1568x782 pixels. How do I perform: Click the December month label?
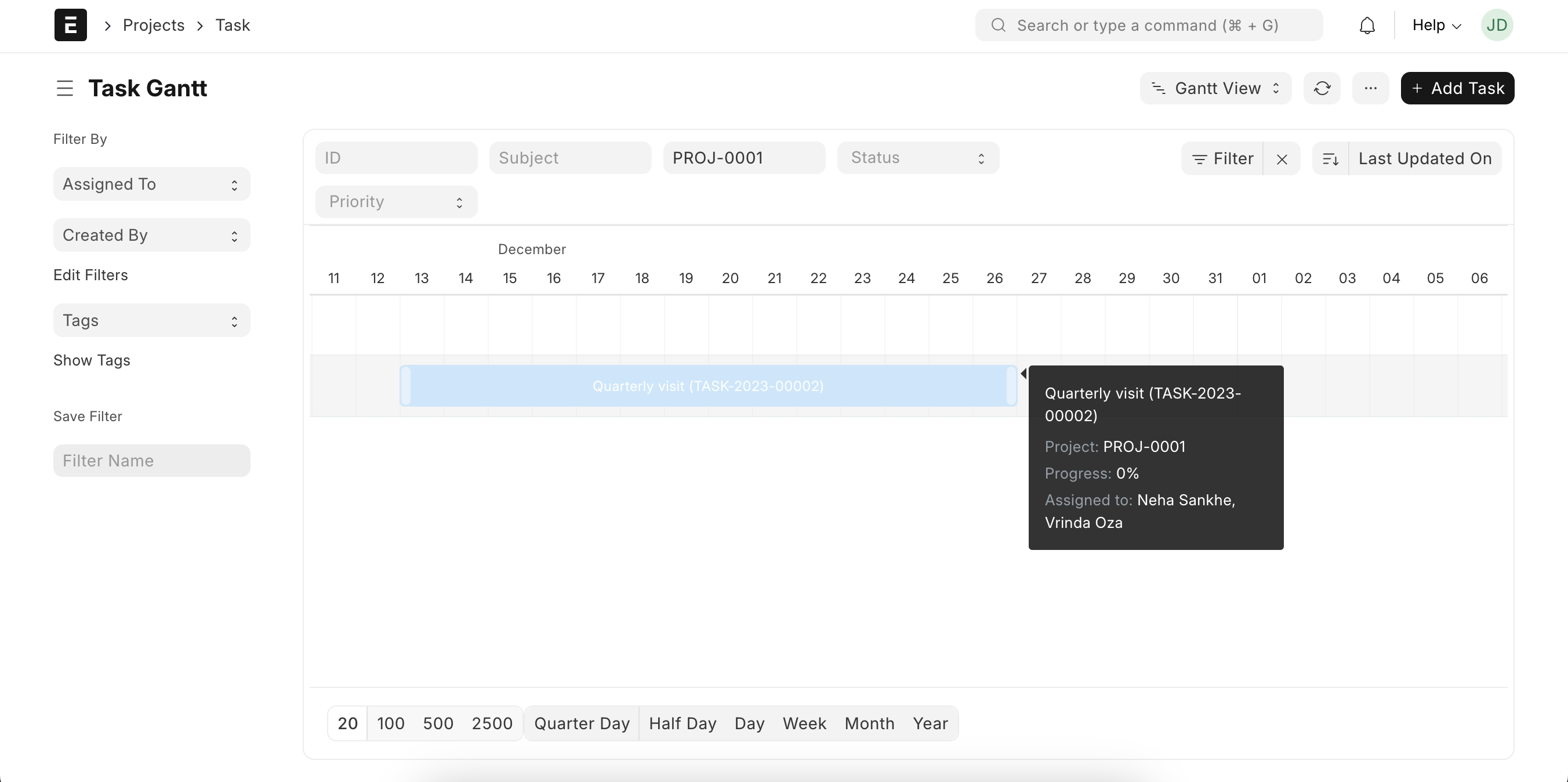[x=532, y=249]
